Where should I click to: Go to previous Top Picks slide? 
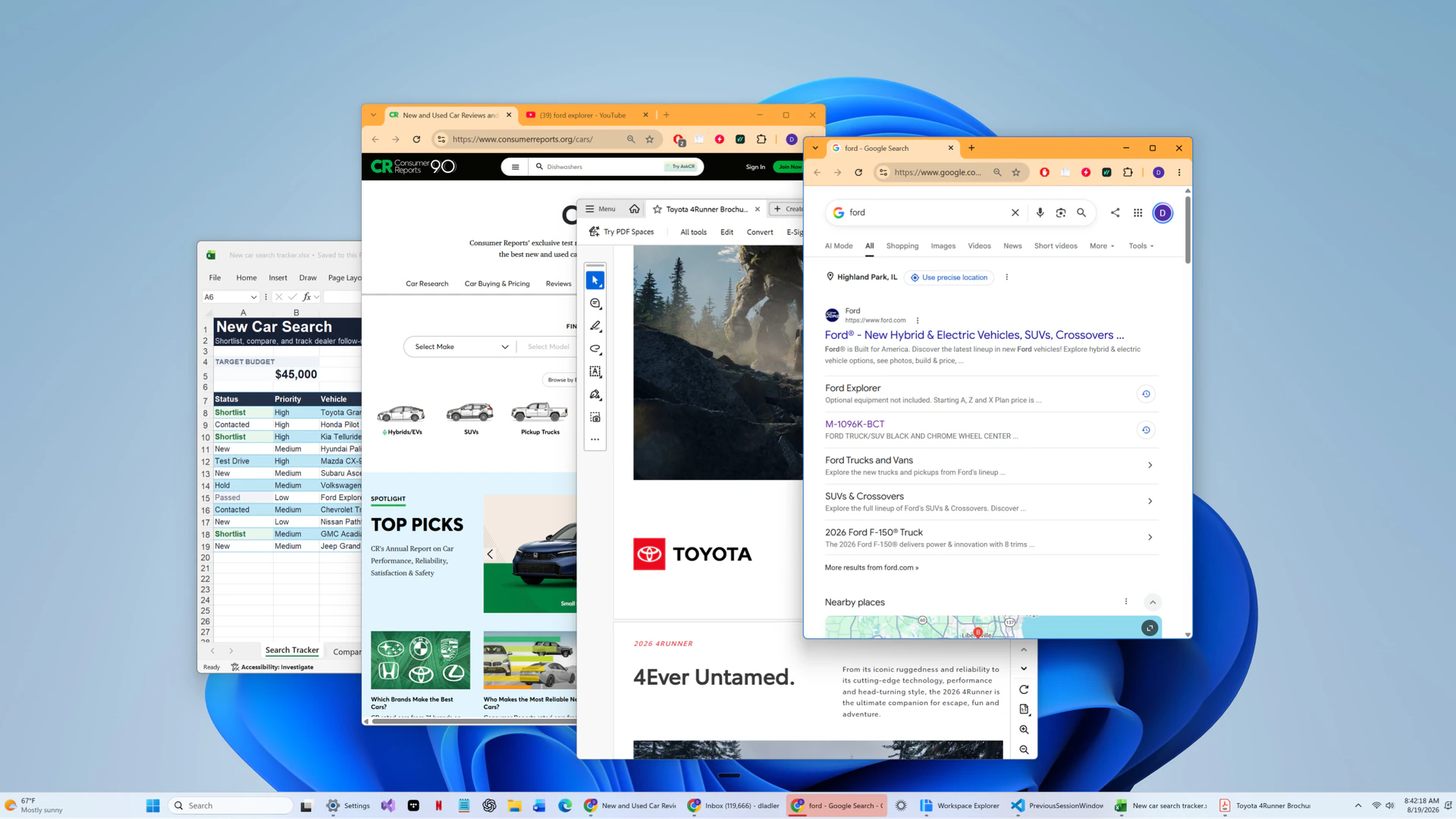(x=490, y=554)
